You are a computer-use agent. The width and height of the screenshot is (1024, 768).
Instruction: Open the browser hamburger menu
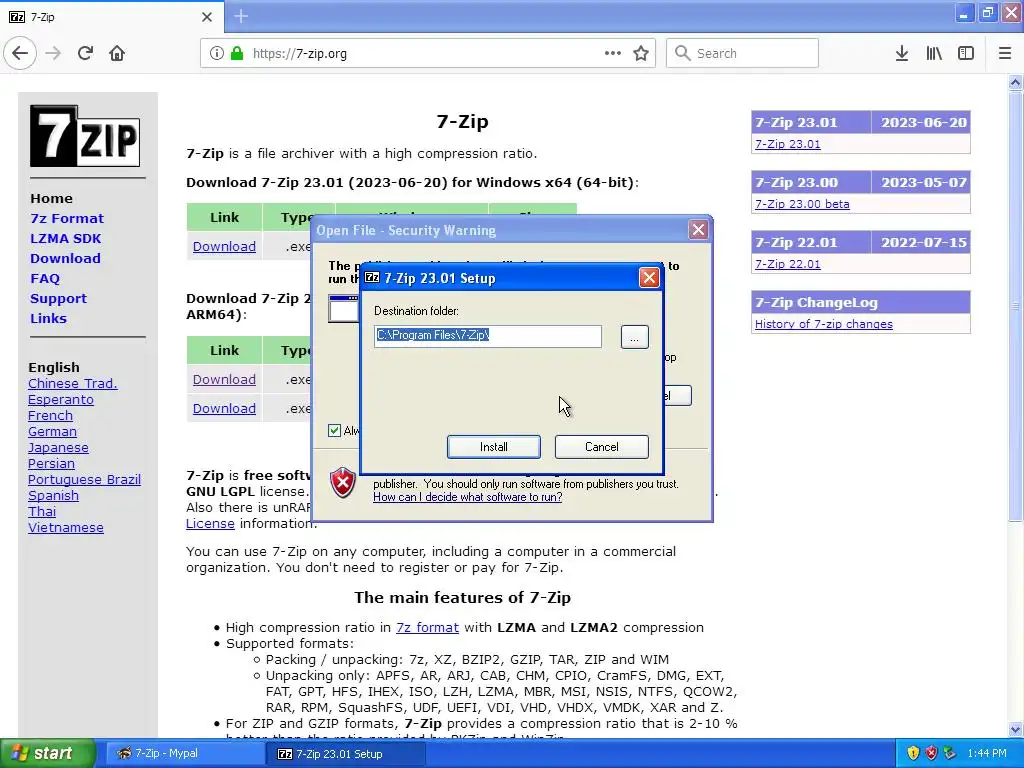1005,53
